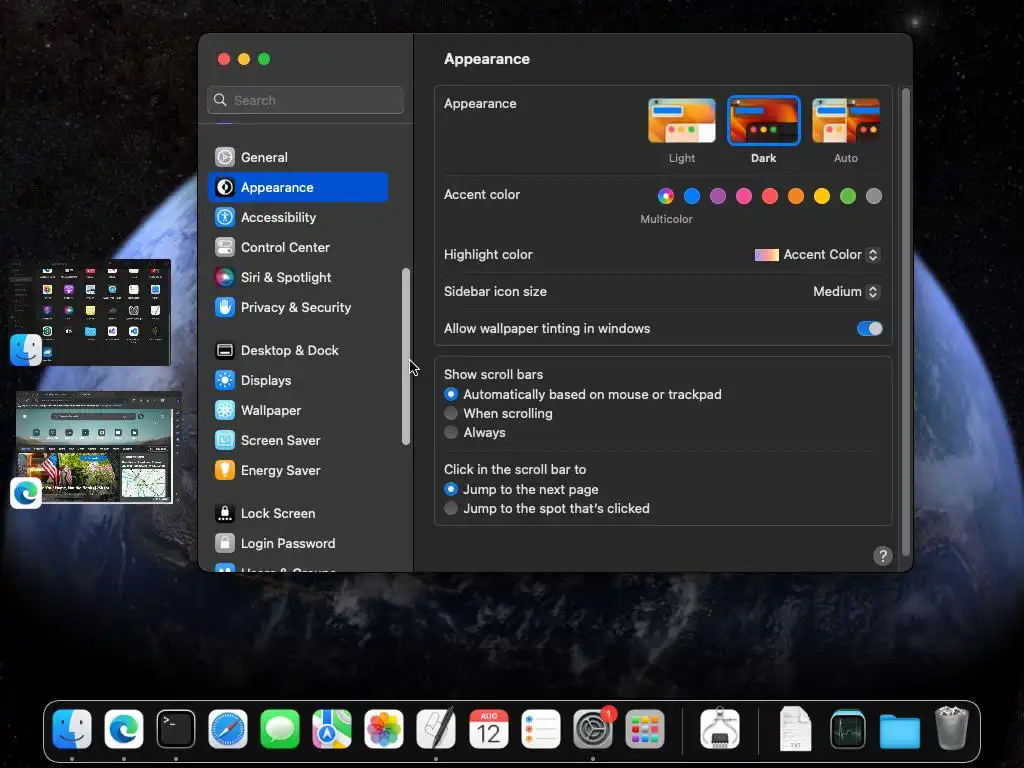Image resolution: width=1024 pixels, height=768 pixels.
Task: Select Automatically based on mouse or trackpad
Action: click(x=451, y=394)
